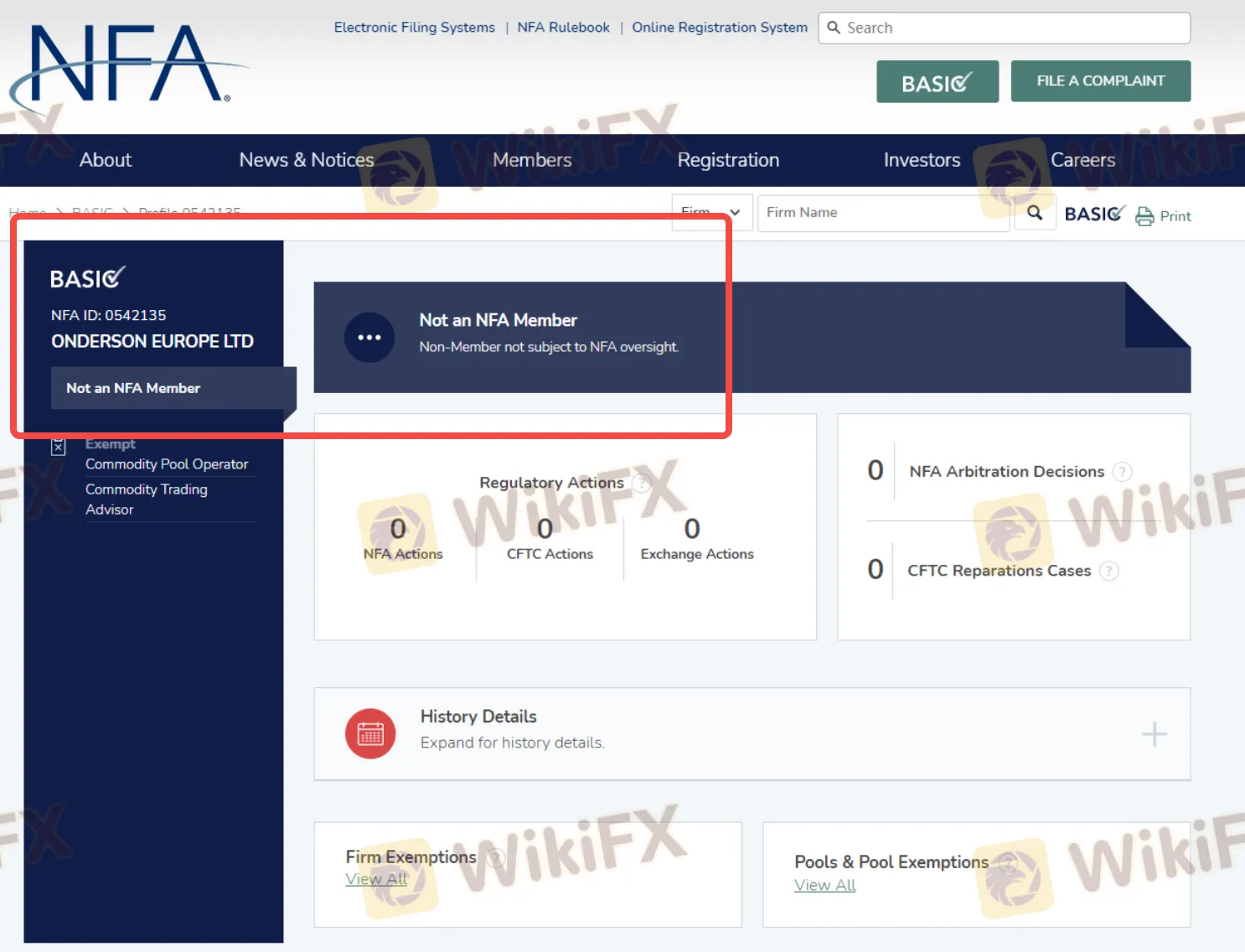Click the History Details heading
This screenshot has width=1245, height=952.
[478, 717]
